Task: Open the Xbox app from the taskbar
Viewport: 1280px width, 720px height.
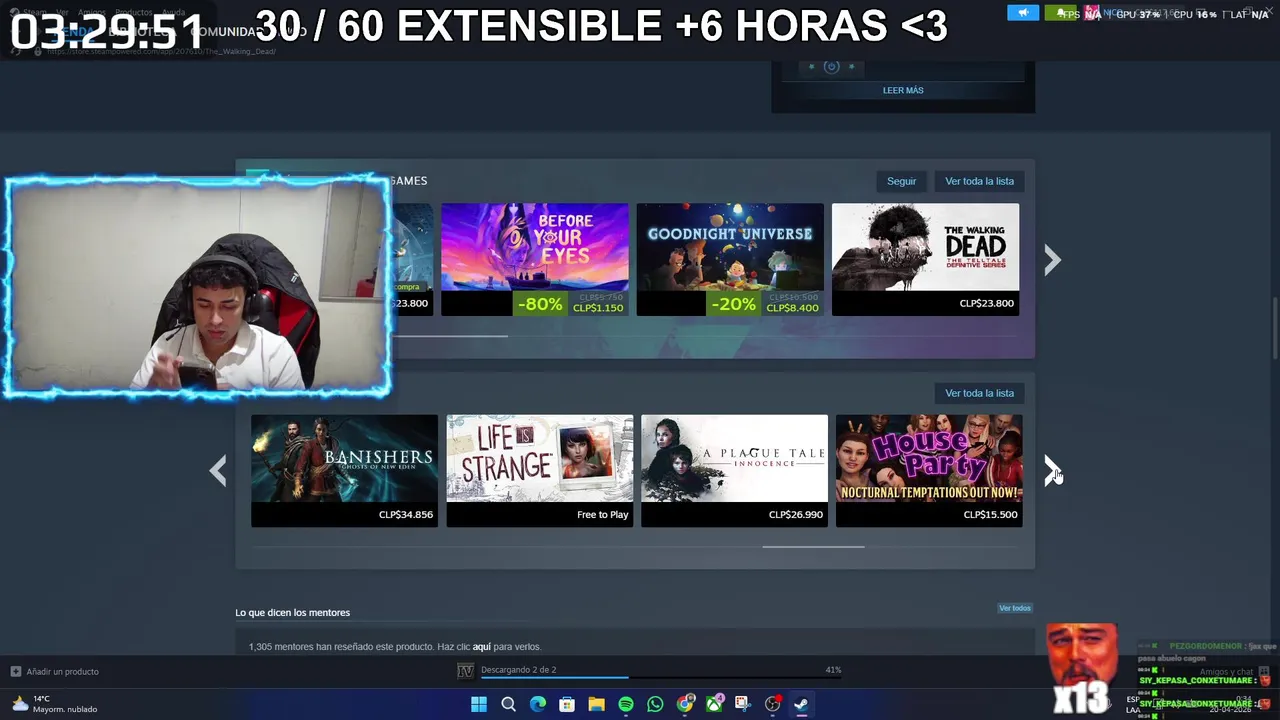Action: pos(714,704)
